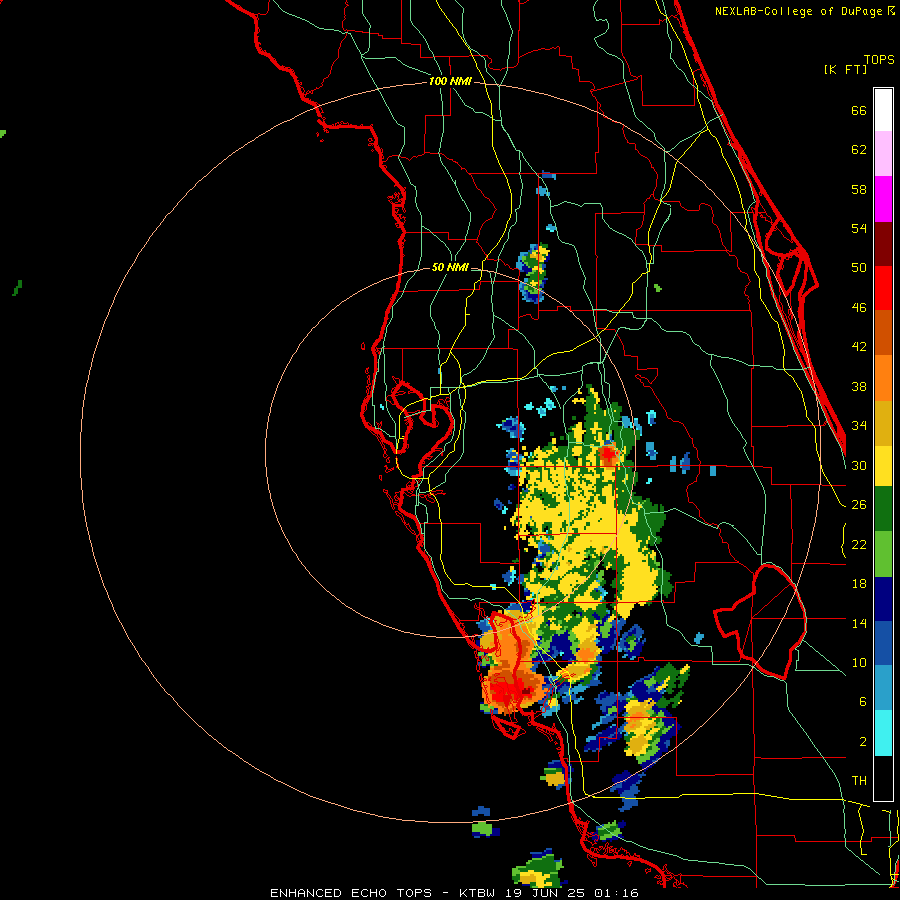Screen dimensions: 900x900
Task: Click the dark green legend swatch
Action: pyautogui.click(x=883, y=509)
